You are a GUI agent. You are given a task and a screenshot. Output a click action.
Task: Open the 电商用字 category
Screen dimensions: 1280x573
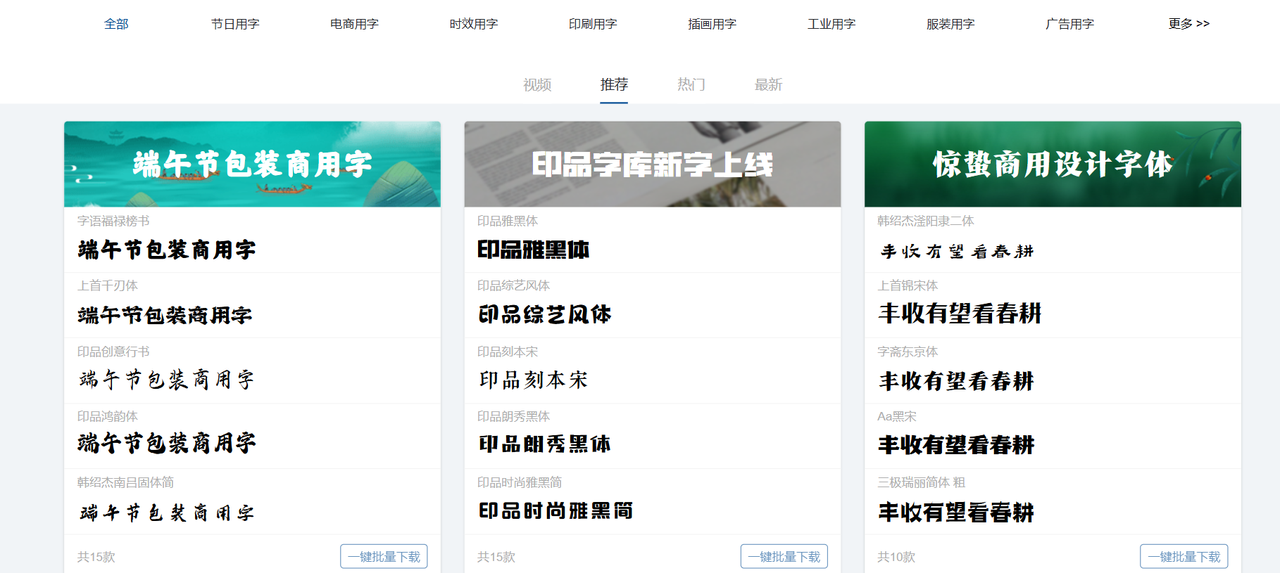pos(354,24)
